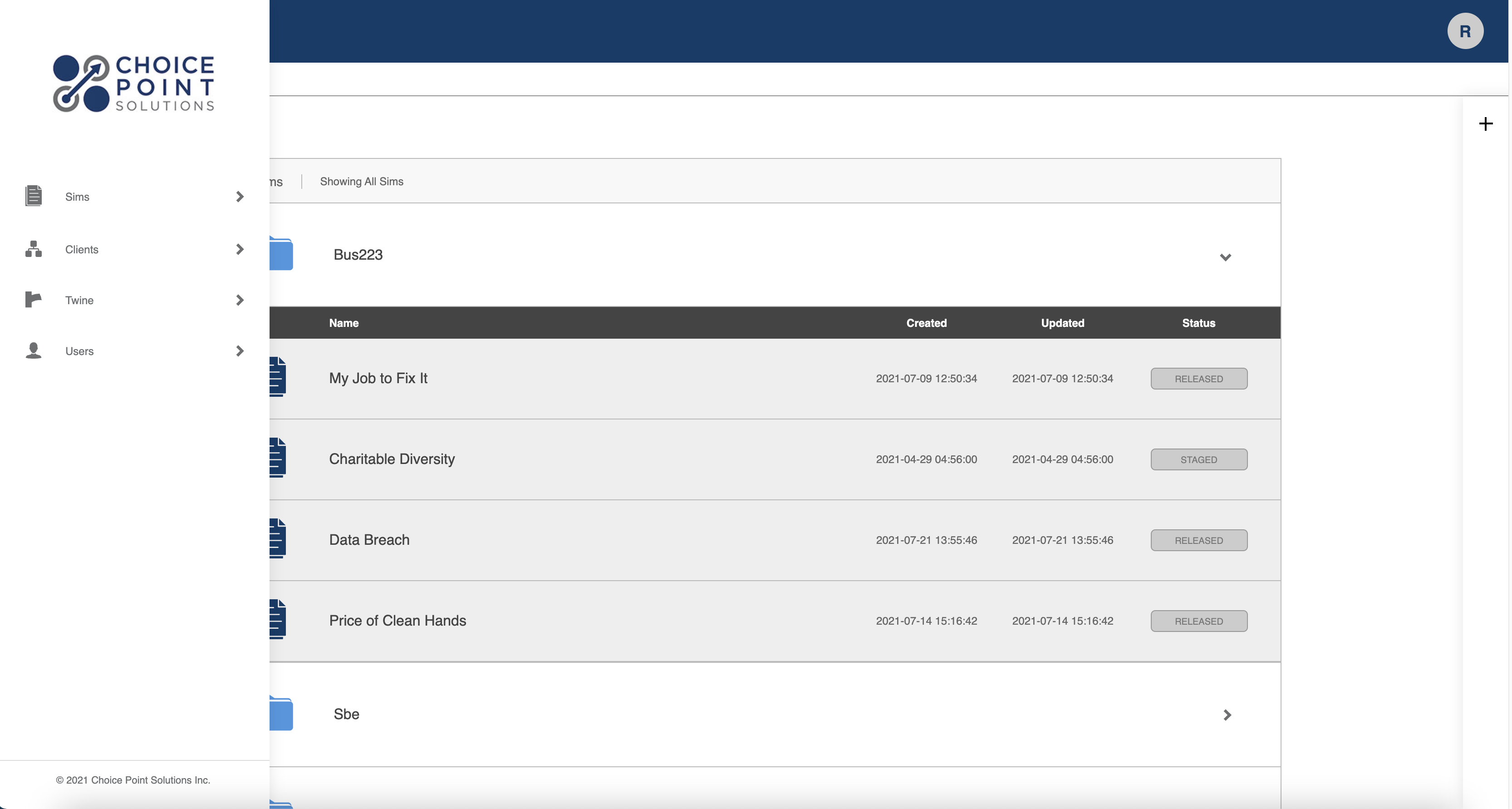Viewport: 1512px width, 809px height.
Task: Click the My Job to Fix It file icon
Action: (x=278, y=377)
